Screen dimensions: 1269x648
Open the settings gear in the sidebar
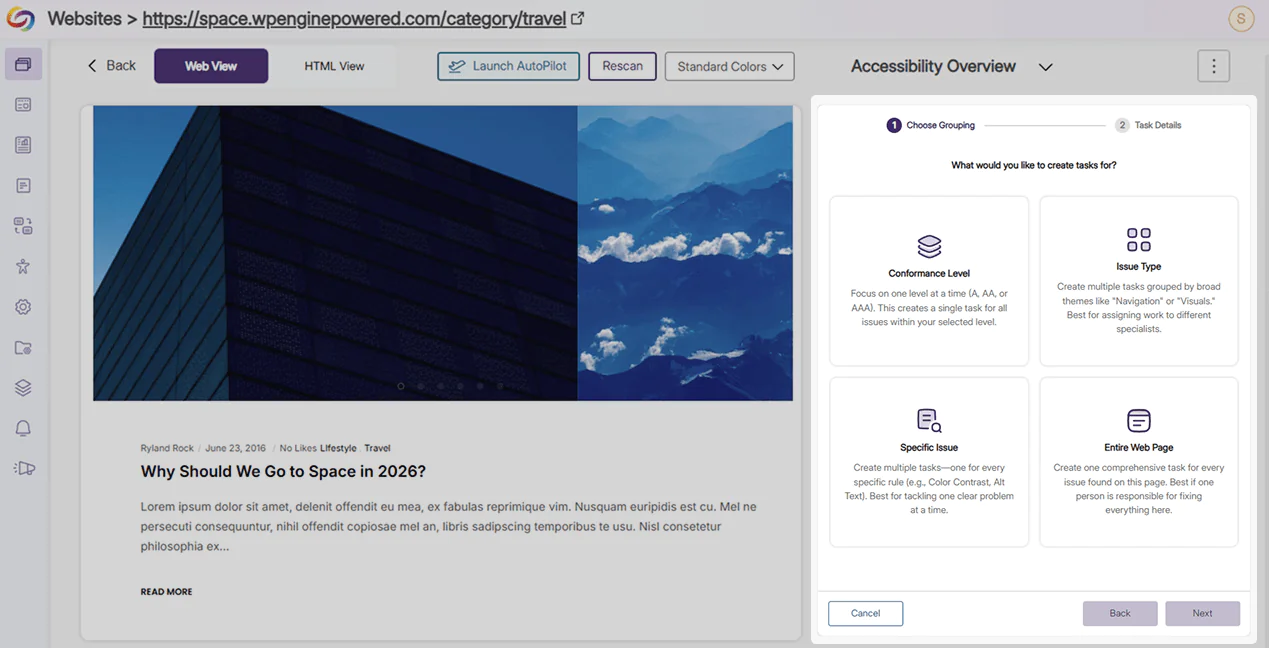click(22, 307)
